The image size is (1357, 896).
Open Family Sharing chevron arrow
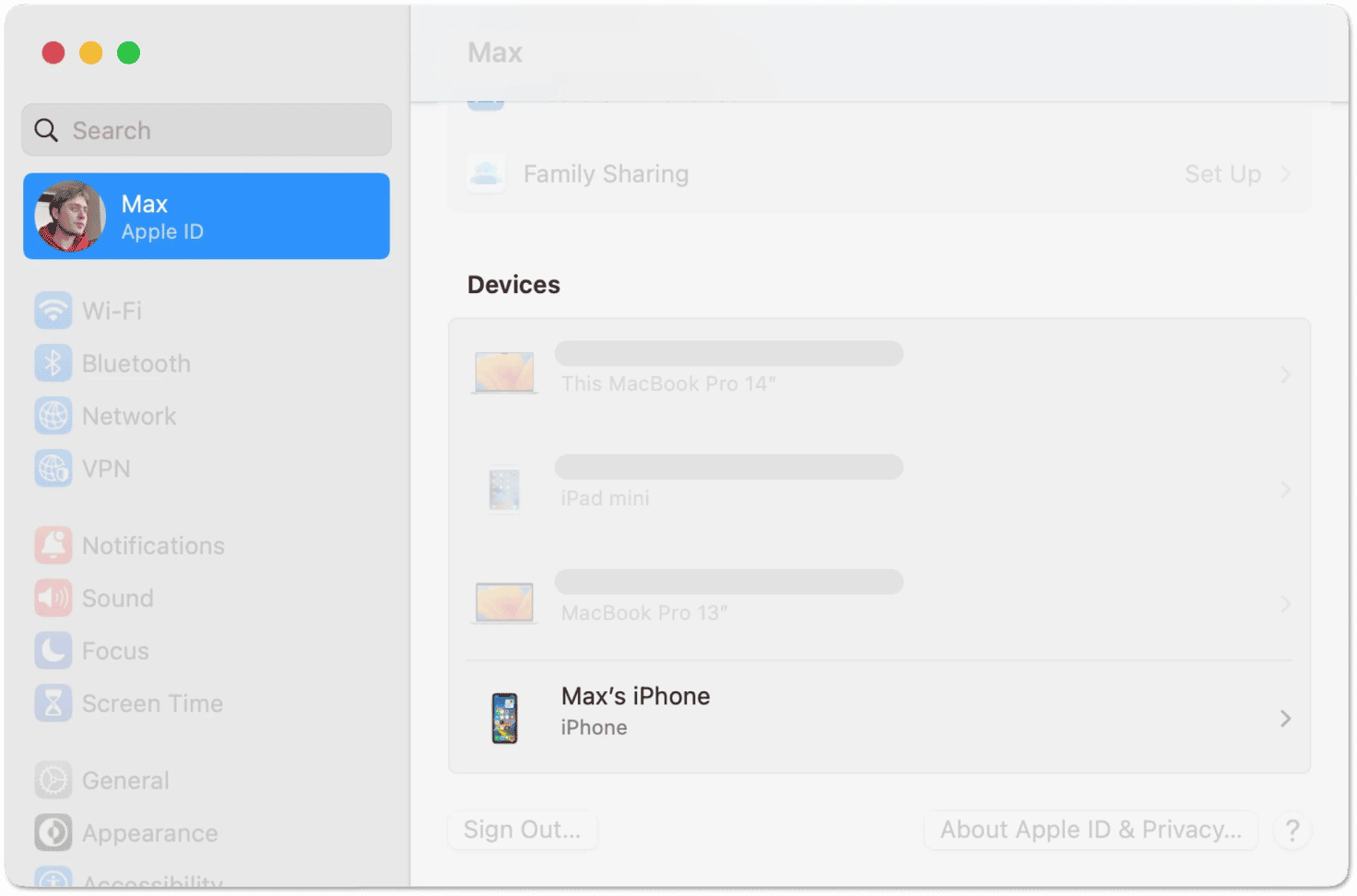(1285, 173)
